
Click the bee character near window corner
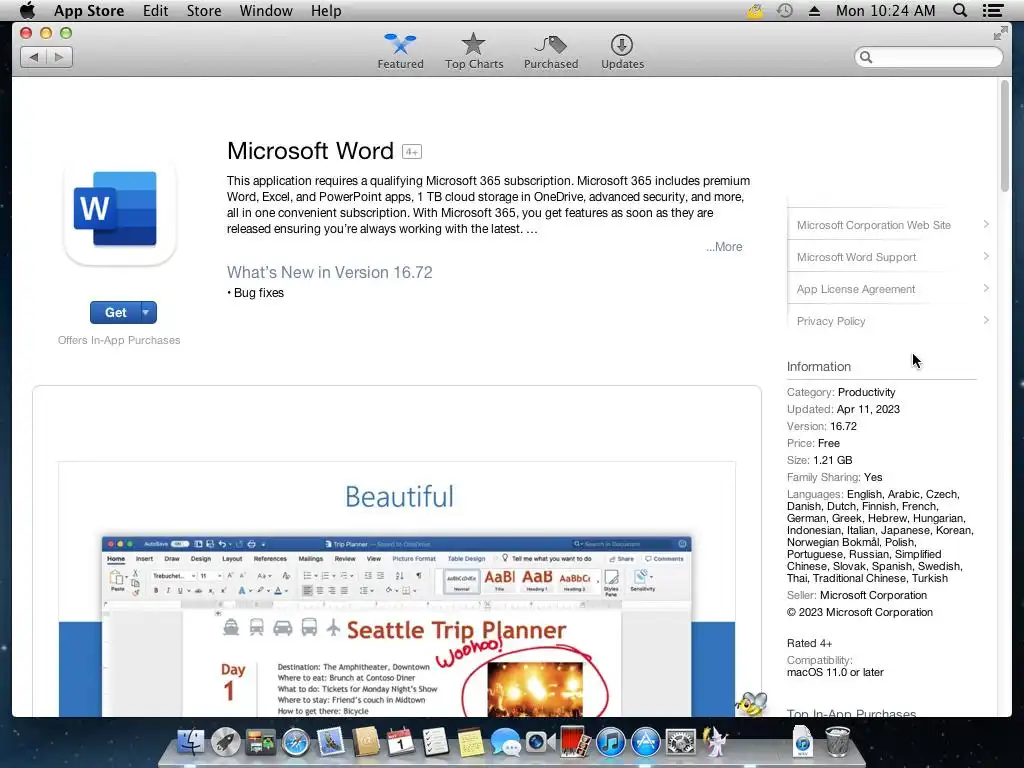click(x=752, y=705)
